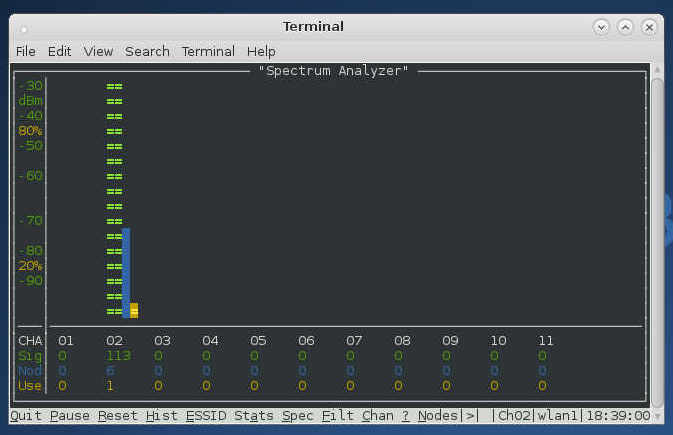Screen dimensions: 673x435
Task: Select Filt in the bottom command bar
Action: point(338,416)
